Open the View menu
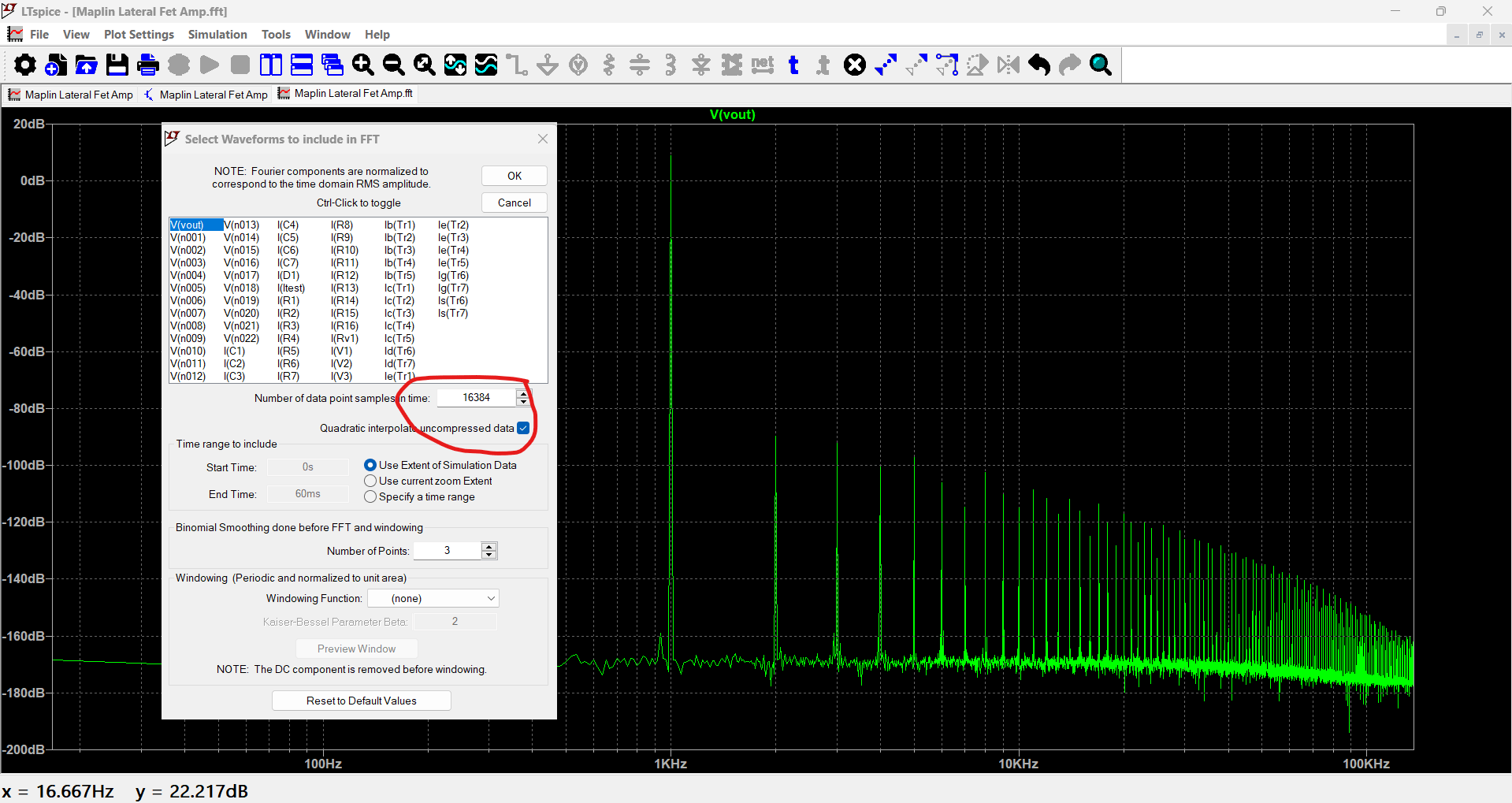 76,35
